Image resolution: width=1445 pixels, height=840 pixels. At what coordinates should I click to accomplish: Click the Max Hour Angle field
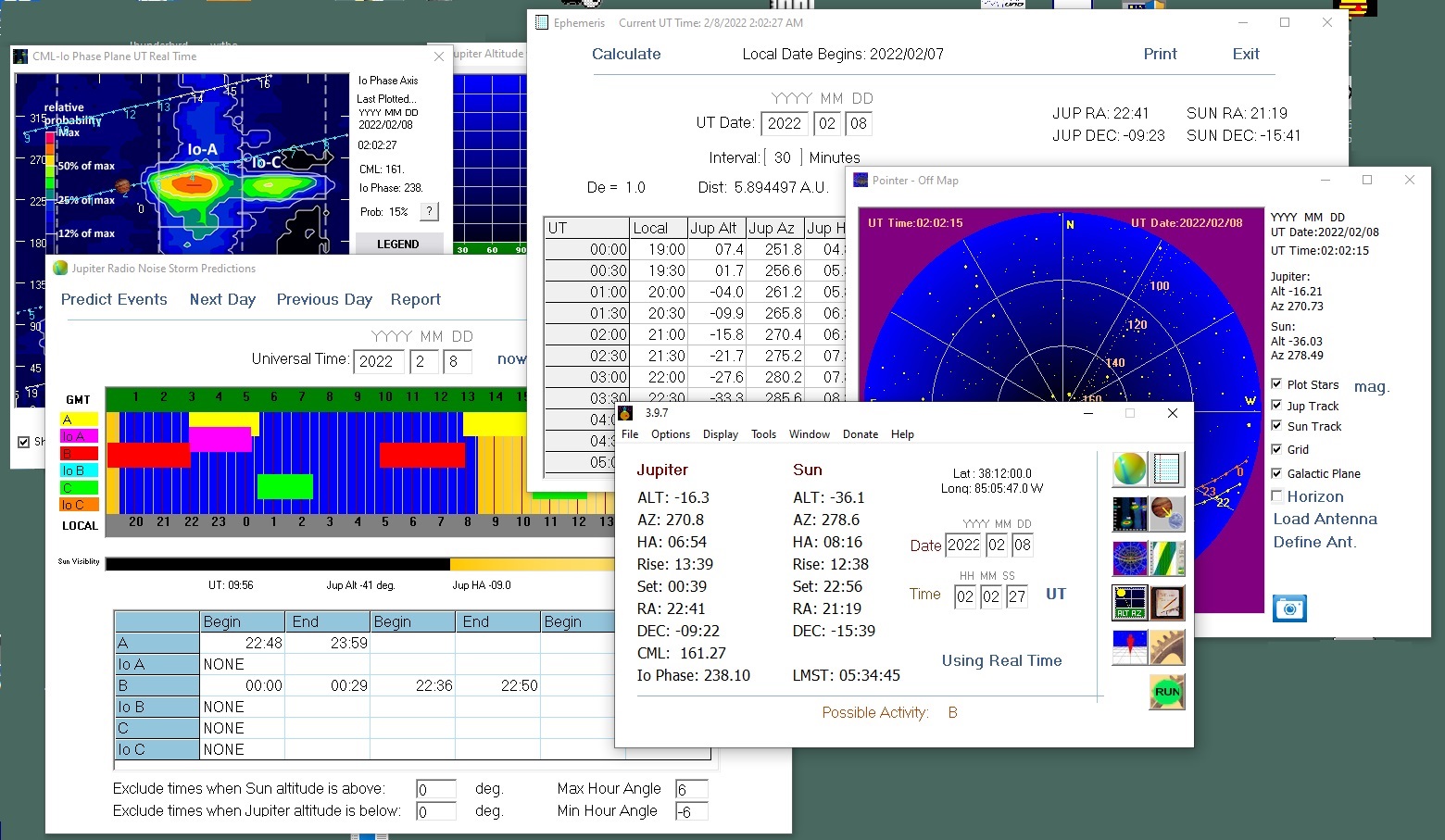click(692, 789)
